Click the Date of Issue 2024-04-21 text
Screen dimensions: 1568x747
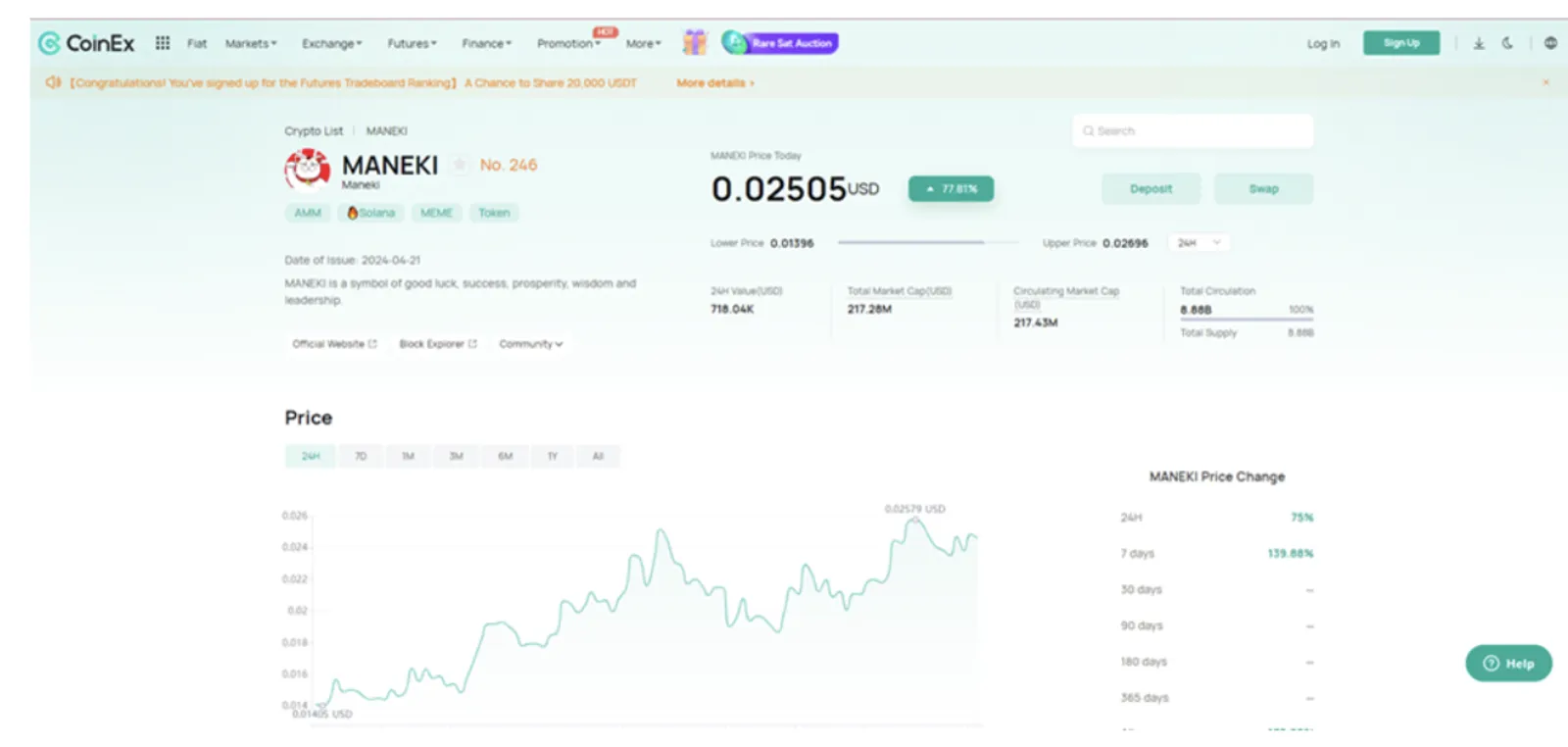[352, 260]
